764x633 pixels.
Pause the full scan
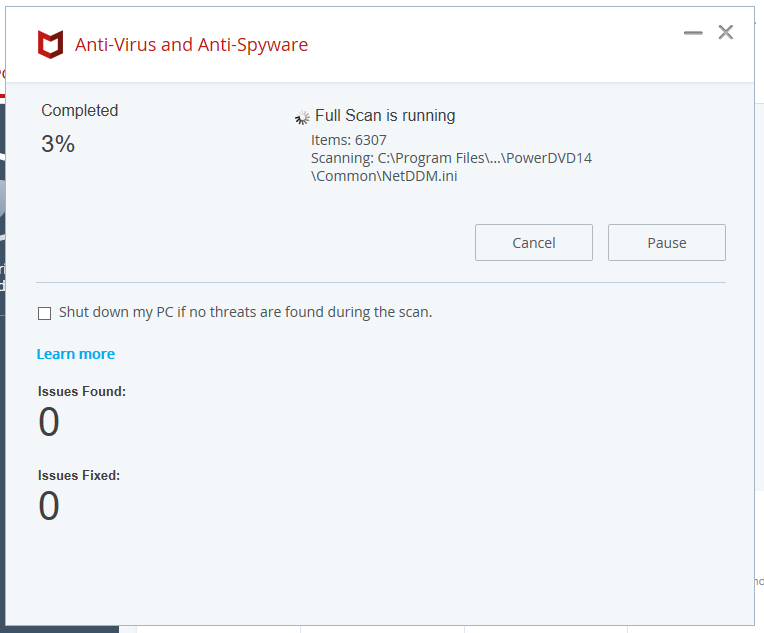point(666,243)
